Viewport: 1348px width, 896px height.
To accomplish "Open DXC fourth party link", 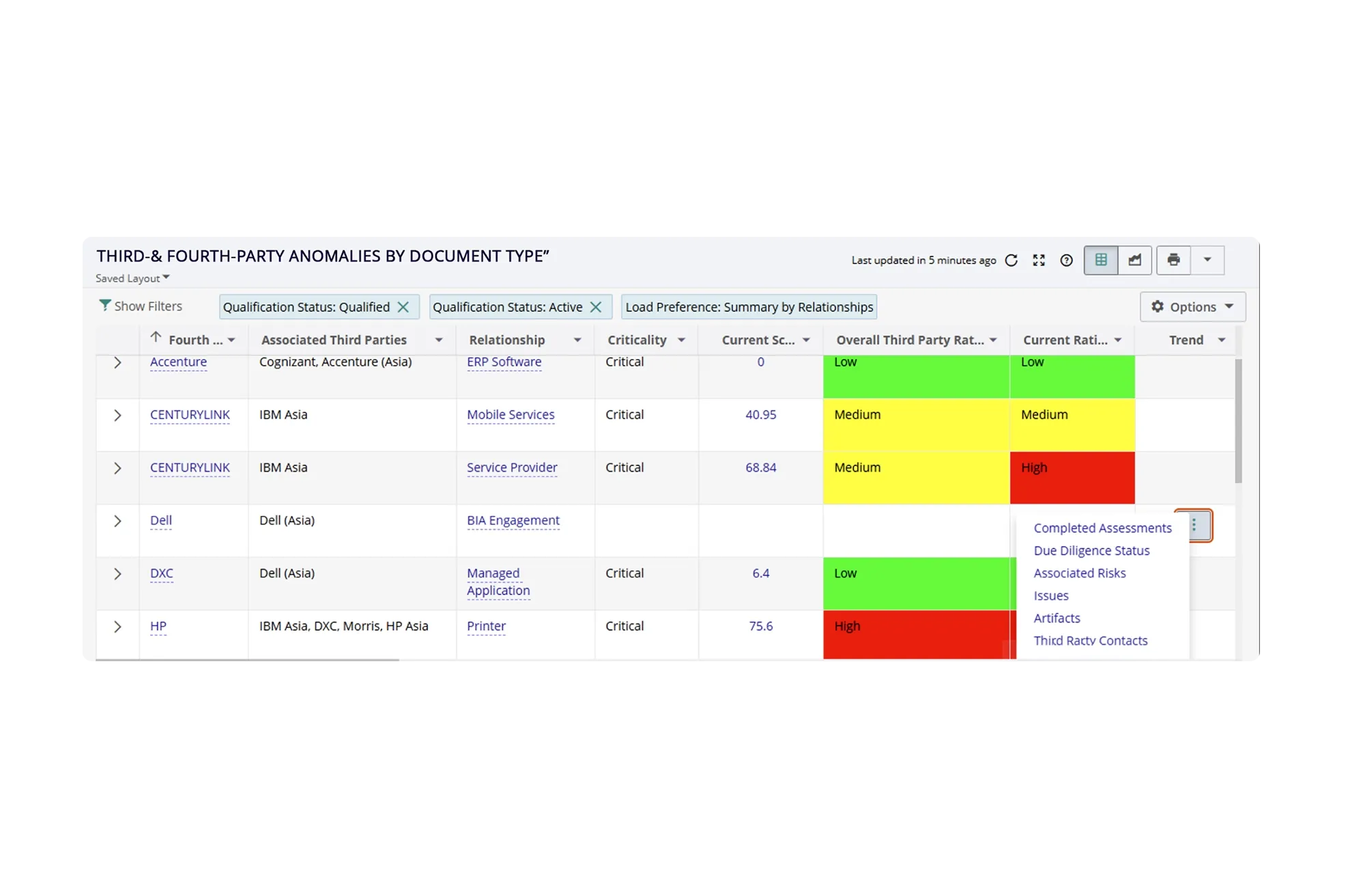I will click(x=162, y=573).
